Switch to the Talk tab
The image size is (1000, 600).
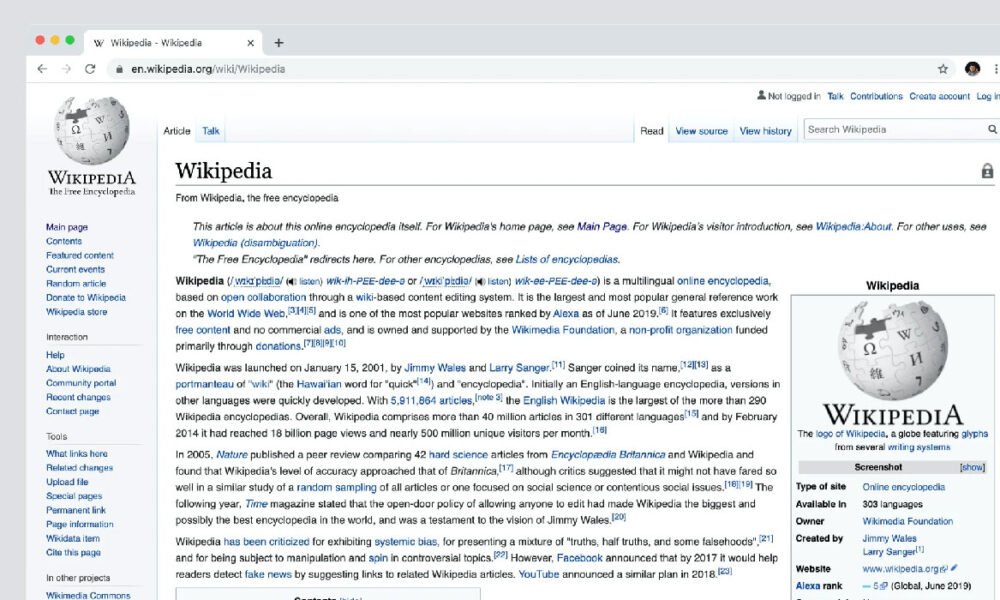click(210, 131)
